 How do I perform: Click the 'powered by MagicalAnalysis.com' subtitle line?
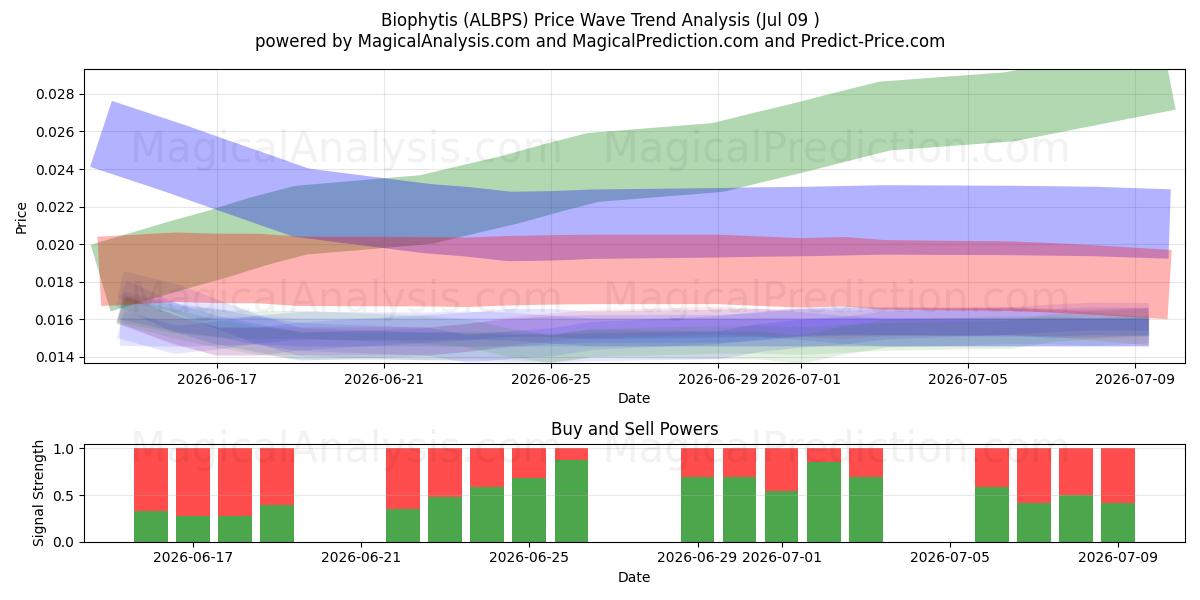tap(600, 41)
